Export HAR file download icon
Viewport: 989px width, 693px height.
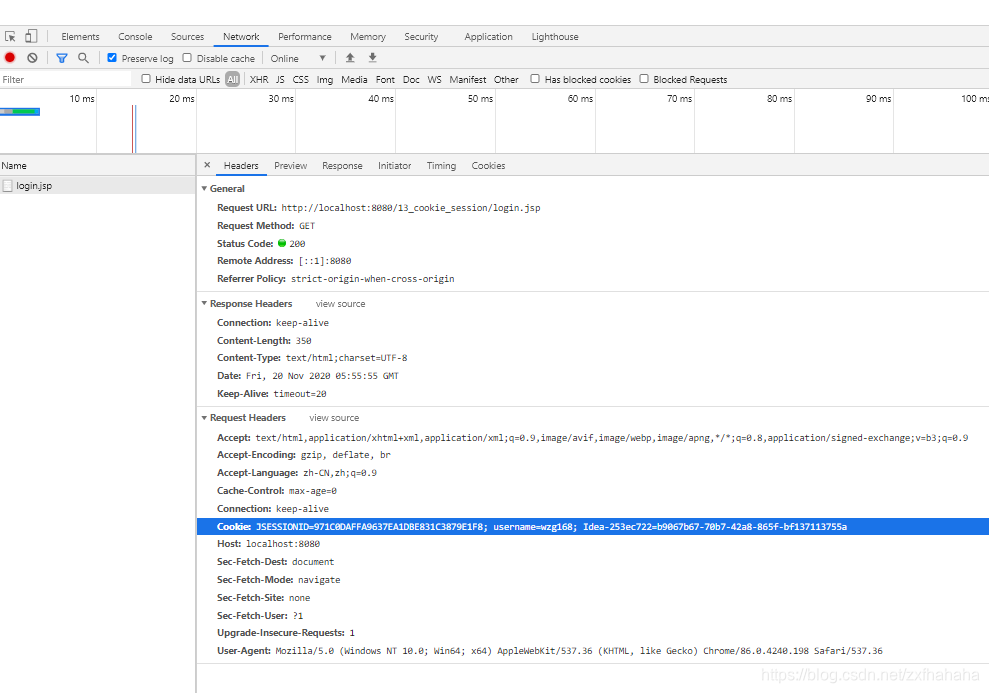[x=373, y=58]
